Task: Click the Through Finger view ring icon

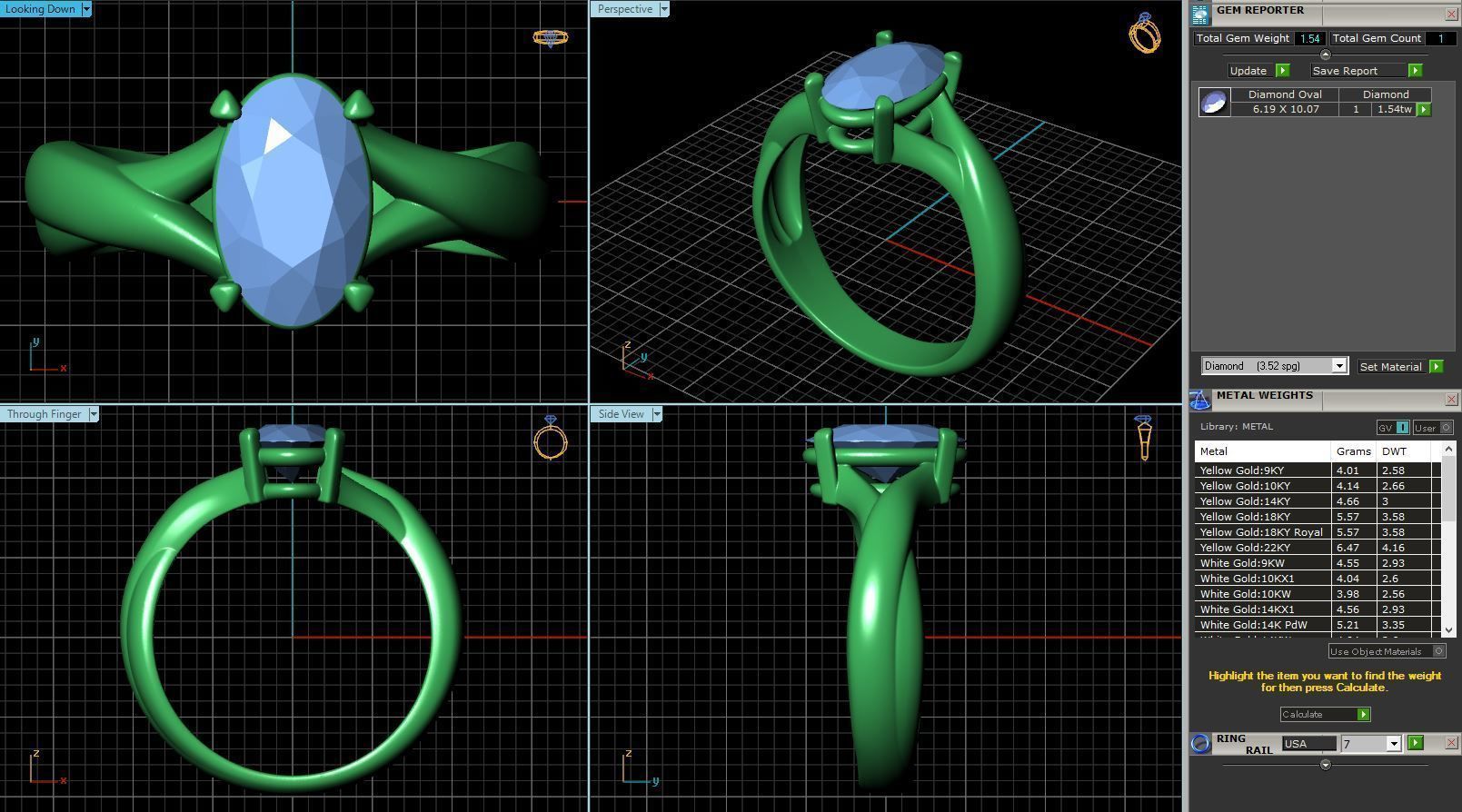Action: pyautogui.click(x=550, y=438)
